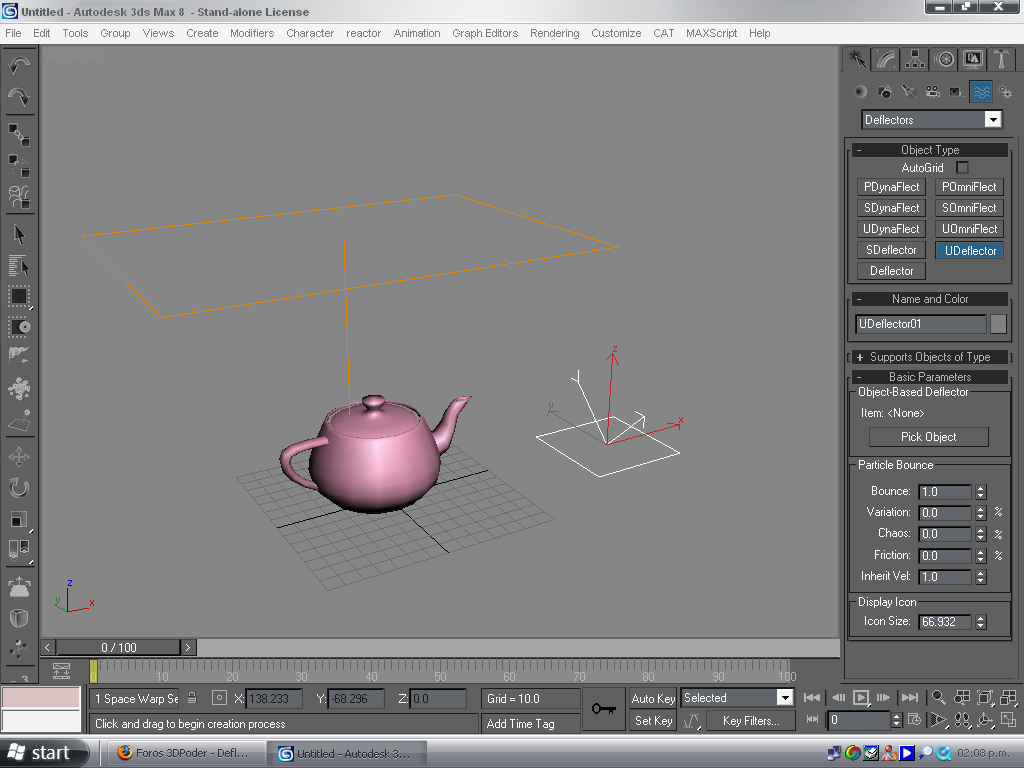Click the Redo arrow icon
The width and height of the screenshot is (1024, 768).
(20, 97)
